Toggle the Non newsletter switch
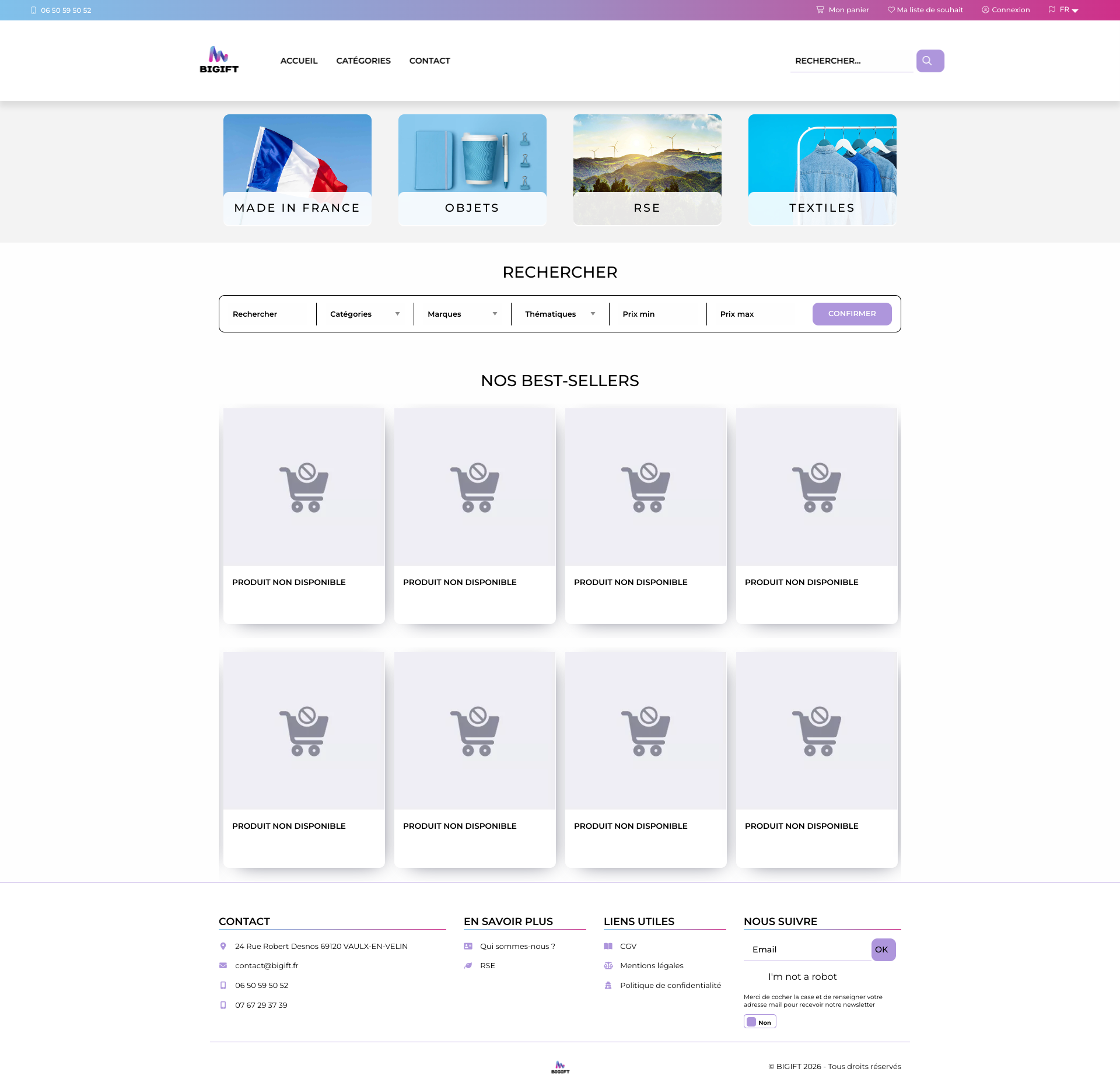1120x1086 pixels. [759, 1022]
